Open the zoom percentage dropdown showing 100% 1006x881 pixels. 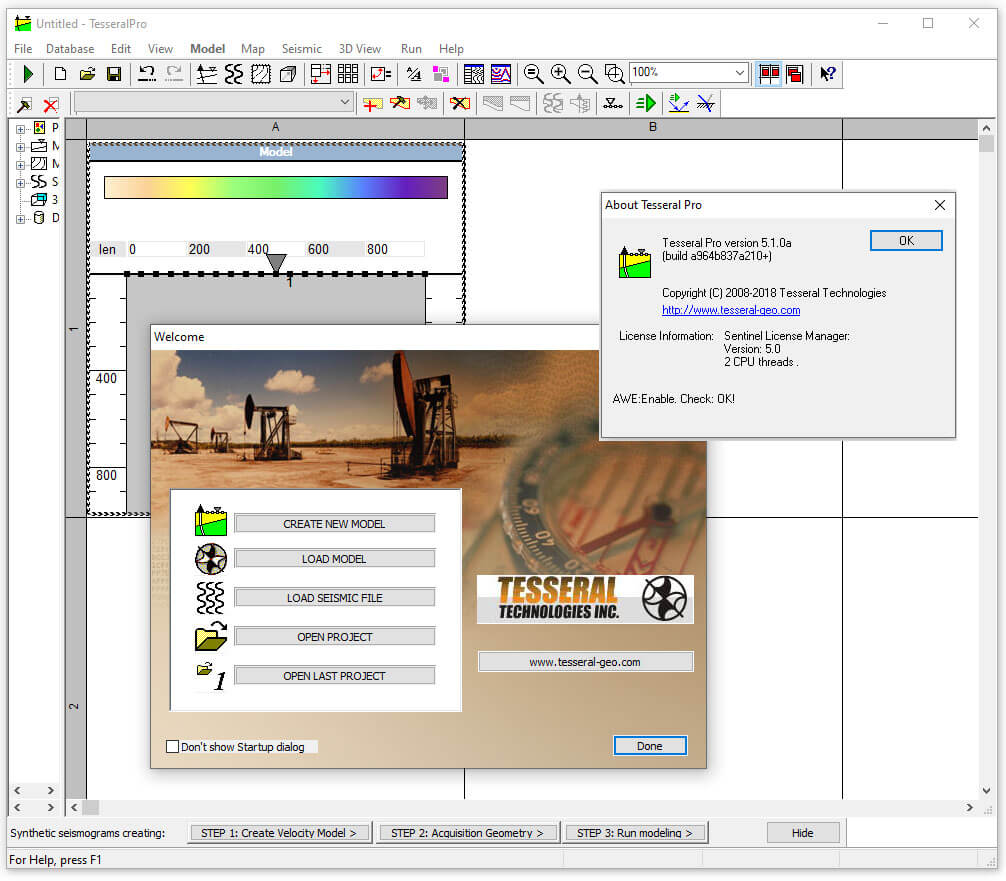point(739,72)
